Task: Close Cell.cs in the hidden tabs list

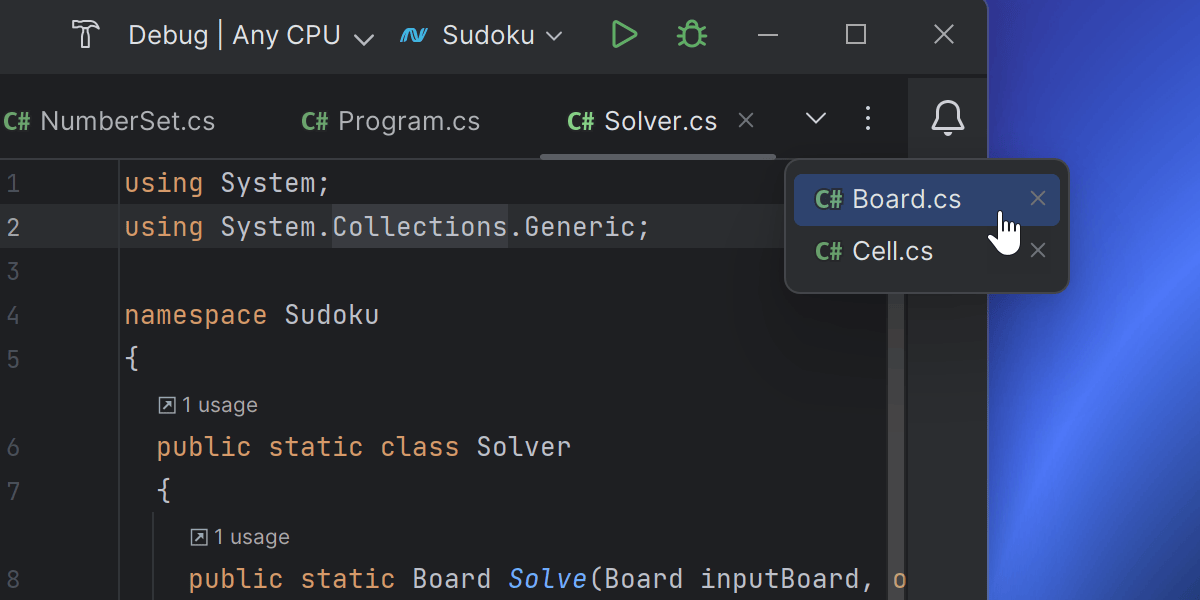Action: click(x=1038, y=250)
